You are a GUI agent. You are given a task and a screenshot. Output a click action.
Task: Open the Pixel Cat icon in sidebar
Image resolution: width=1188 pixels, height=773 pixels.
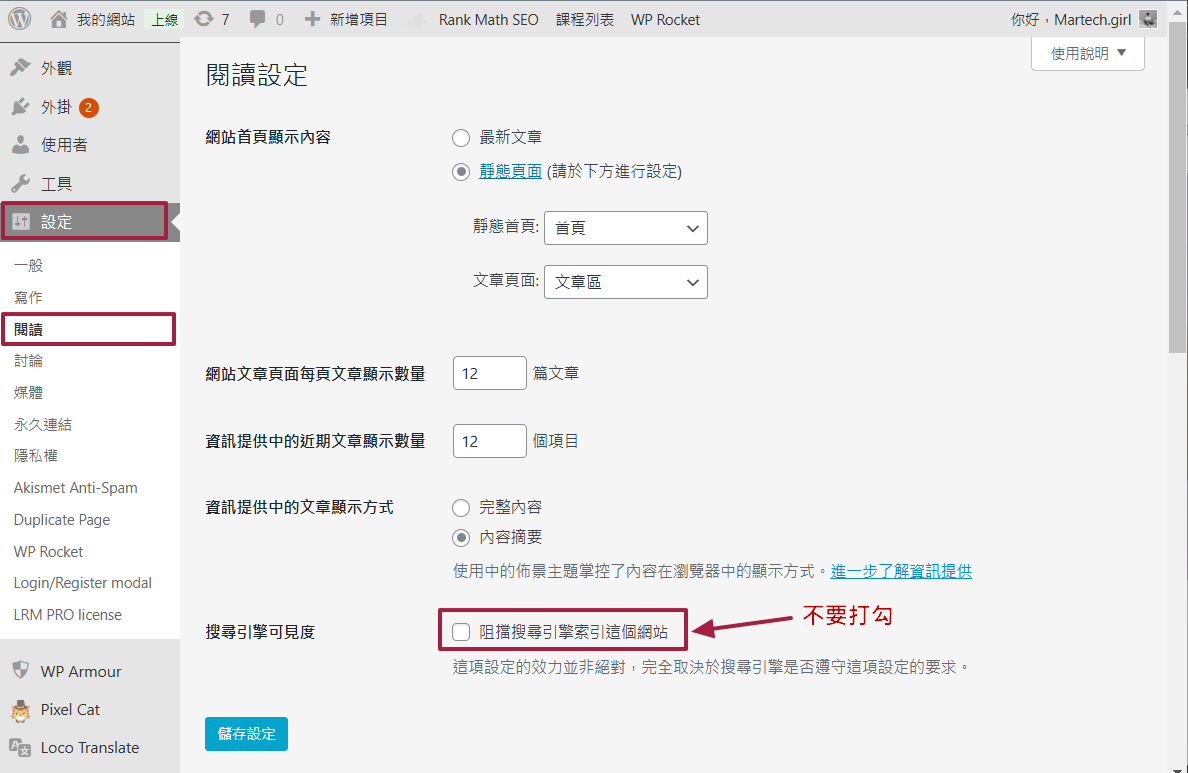pos(20,710)
